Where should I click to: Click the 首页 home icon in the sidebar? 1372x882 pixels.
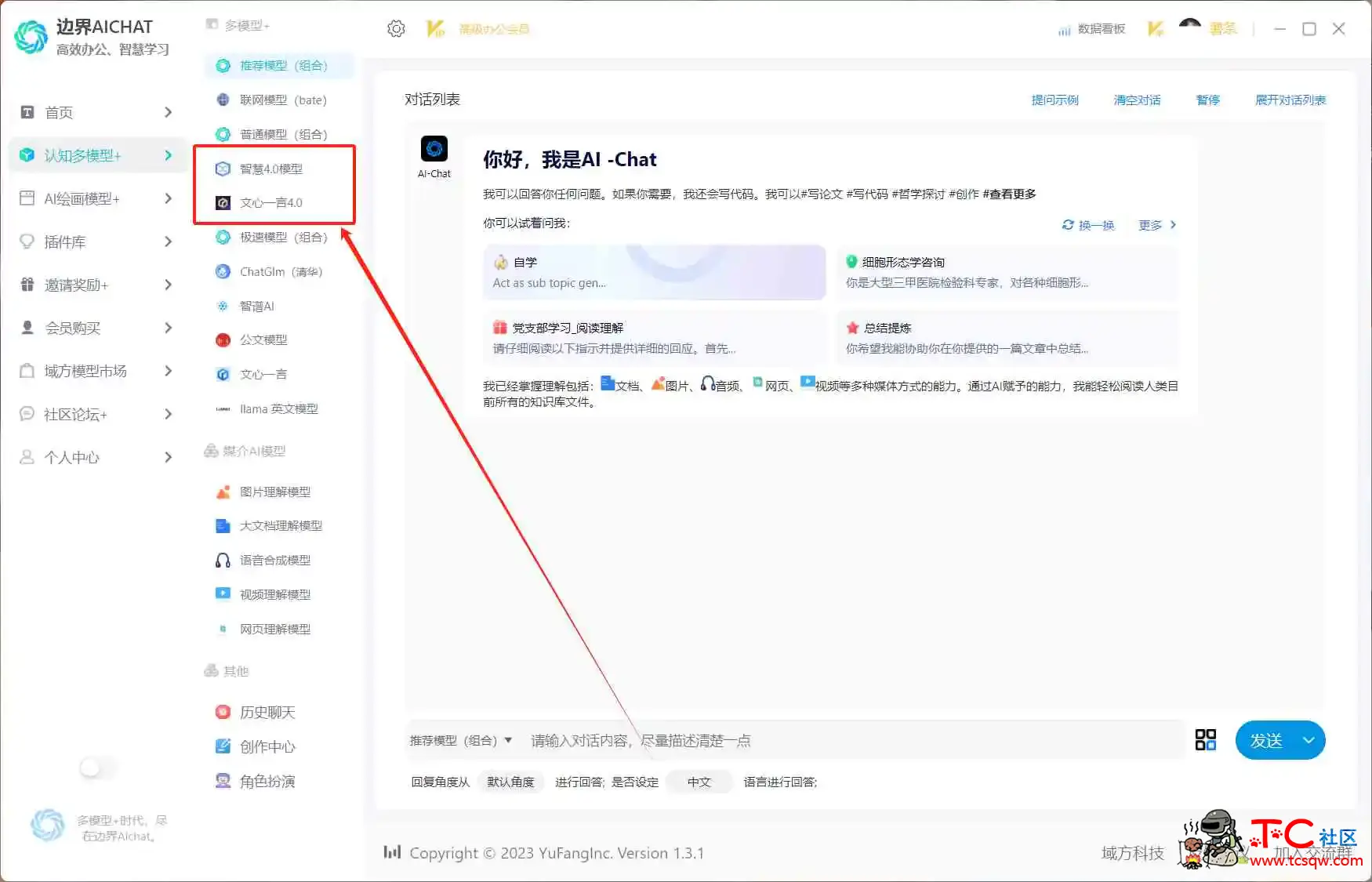coord(27,112)
